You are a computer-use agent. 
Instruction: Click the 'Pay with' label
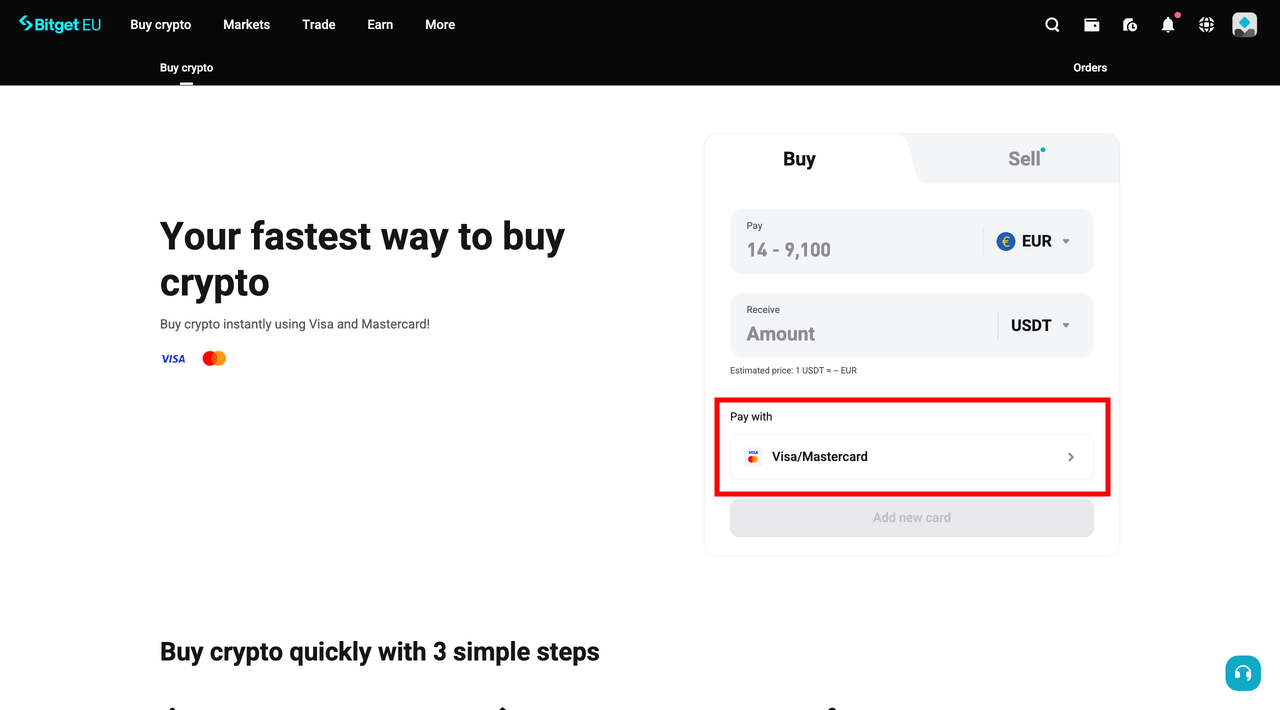751,417
